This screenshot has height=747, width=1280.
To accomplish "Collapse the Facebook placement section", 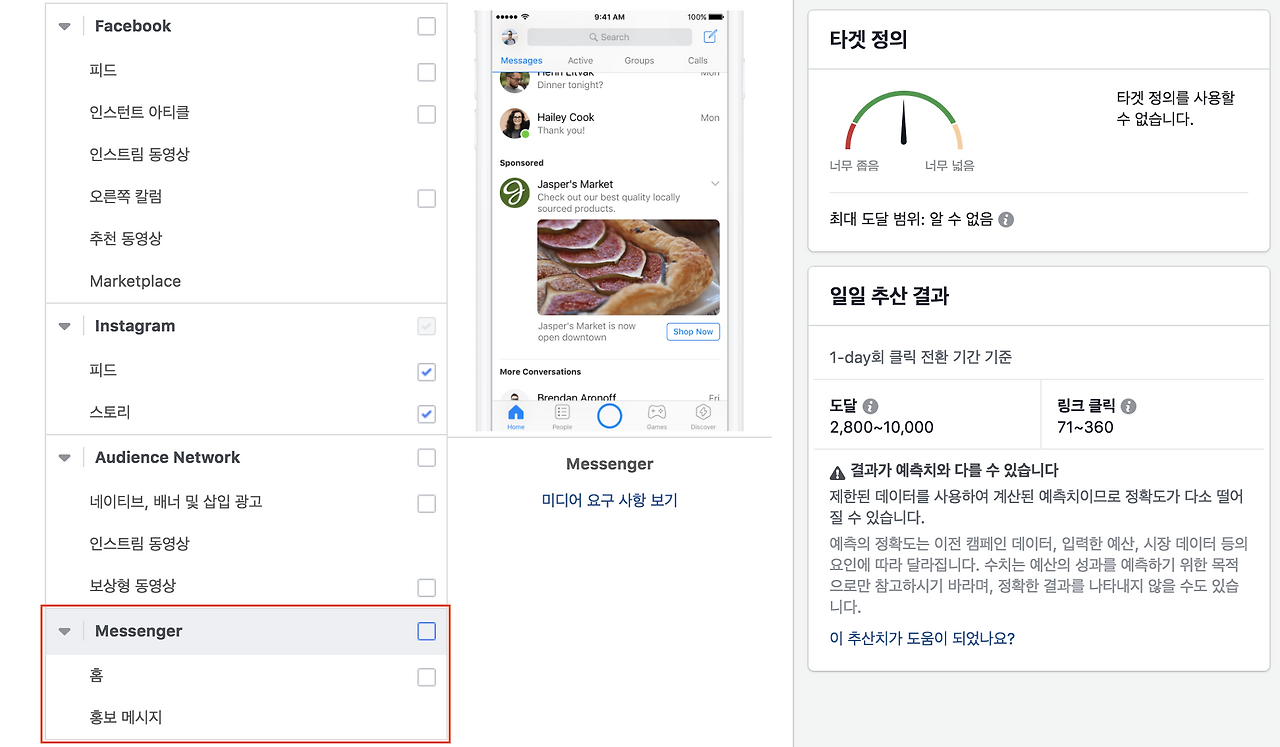I will pyautogui.click(x=64, y=26).
